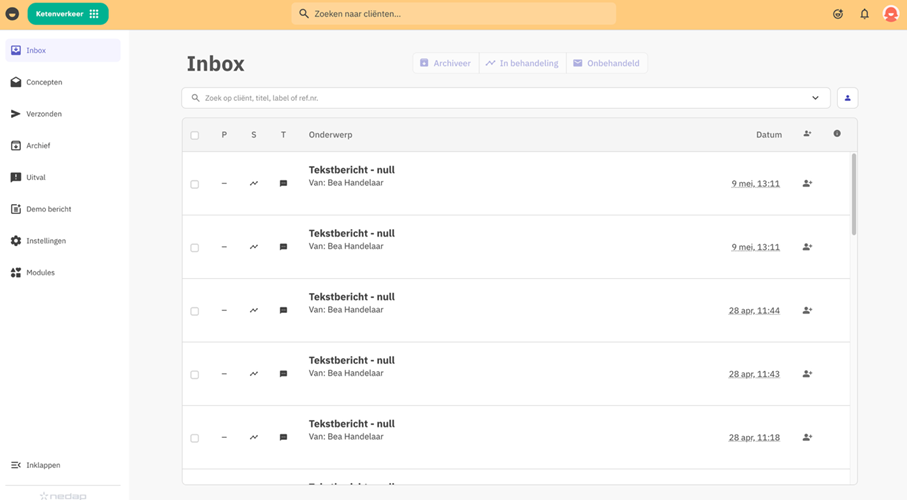The height and width of the screenshot is (500, 907).
Task: Open Archief in the sidebar
Action: point(63,146)
